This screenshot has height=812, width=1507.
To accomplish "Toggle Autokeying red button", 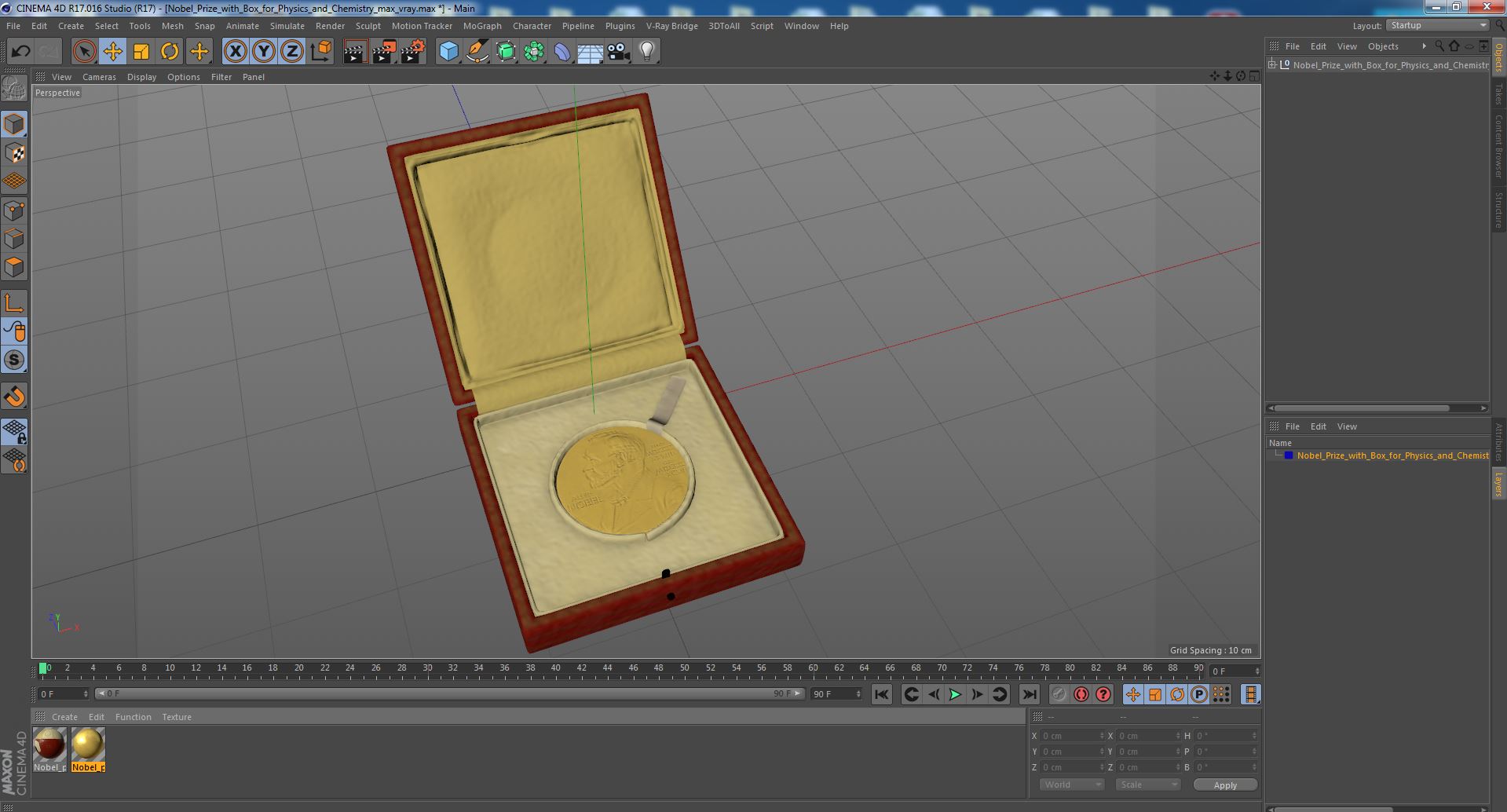I will 1081,694.
